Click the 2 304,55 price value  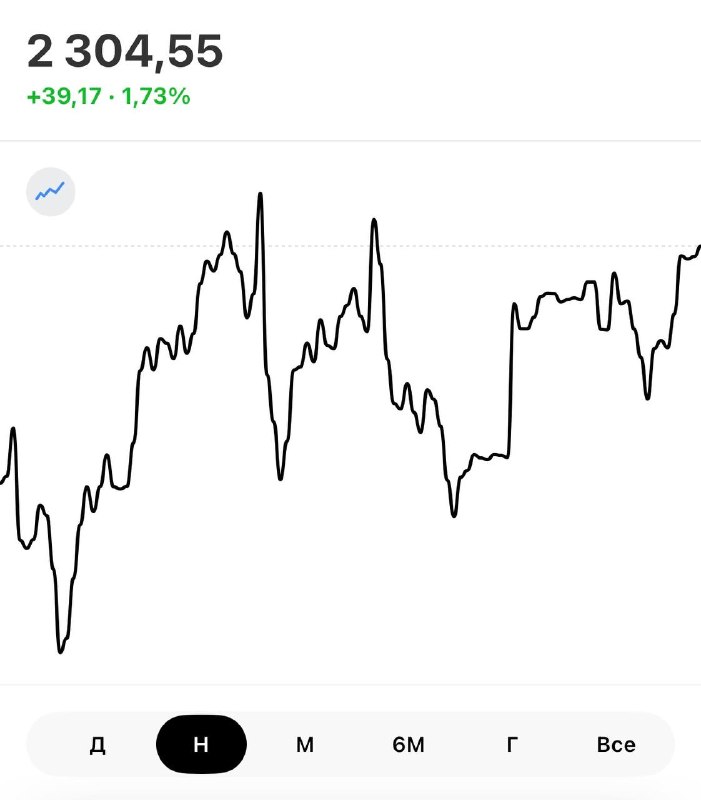coord(125,51)
